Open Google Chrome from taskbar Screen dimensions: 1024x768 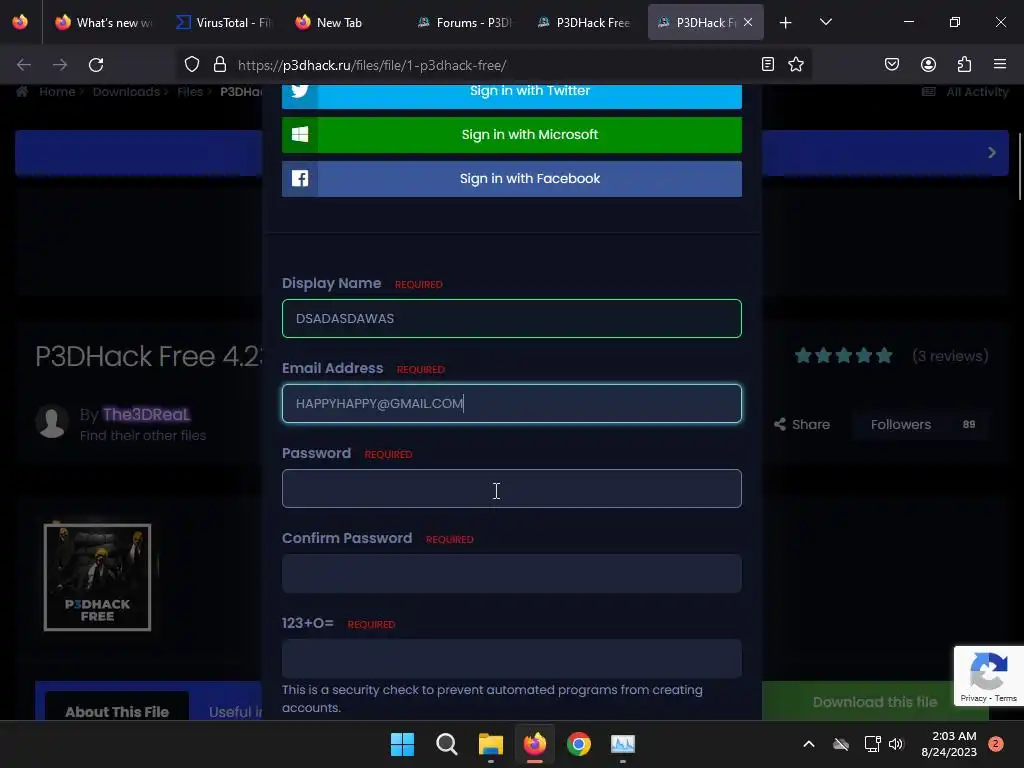tap(579, 744)
